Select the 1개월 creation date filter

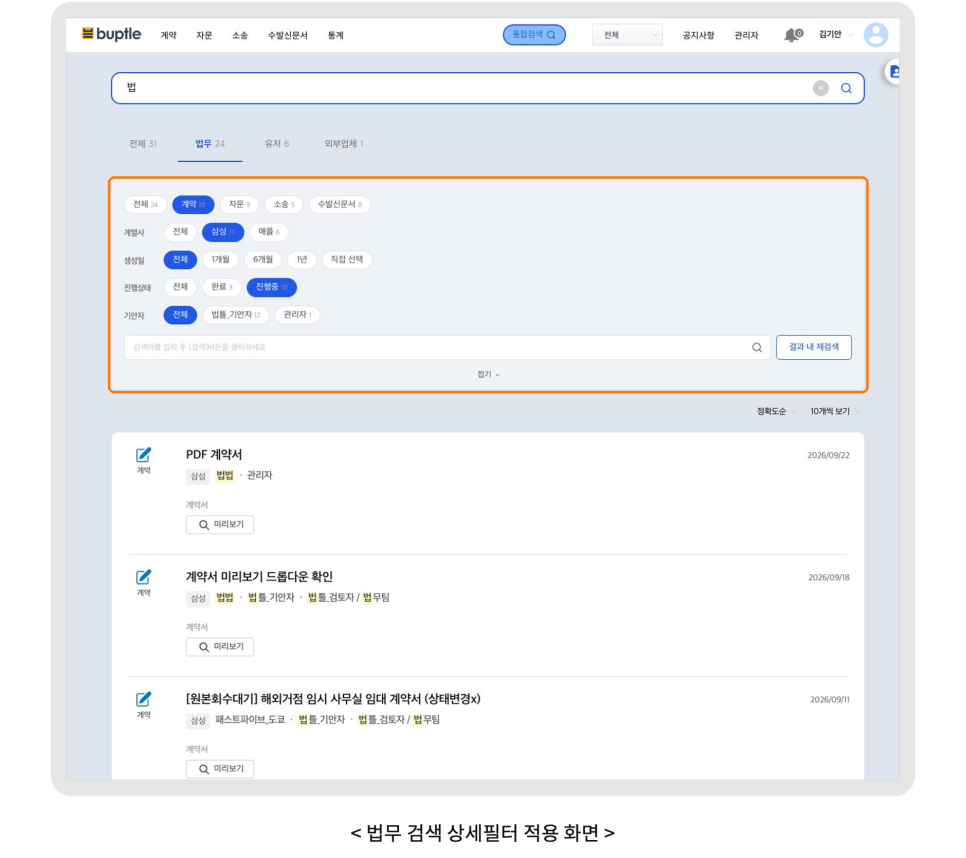220,260
